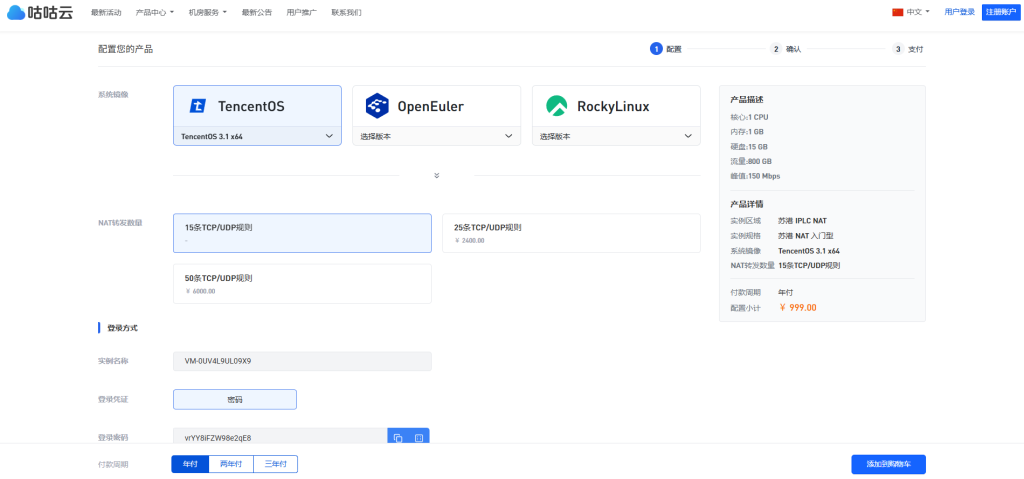Switch billing cycle to 两年付
This screenshot has height=479, width=1024.
231,464
